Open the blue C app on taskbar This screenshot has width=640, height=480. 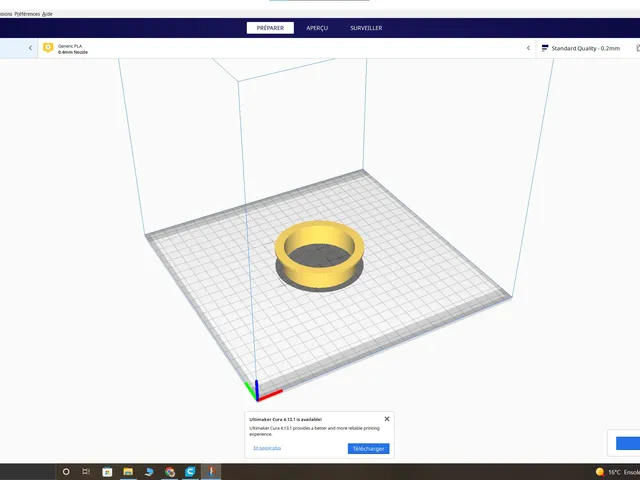(x=190, y=472)
